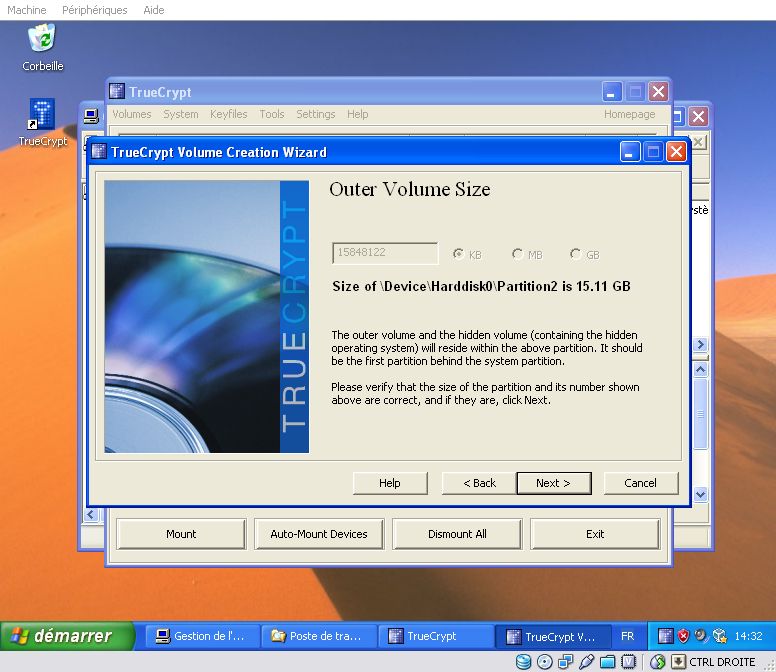The image size is (776, 672).
Task: Click the Outer Volume Size heading
Action: [x=410, y=189]
